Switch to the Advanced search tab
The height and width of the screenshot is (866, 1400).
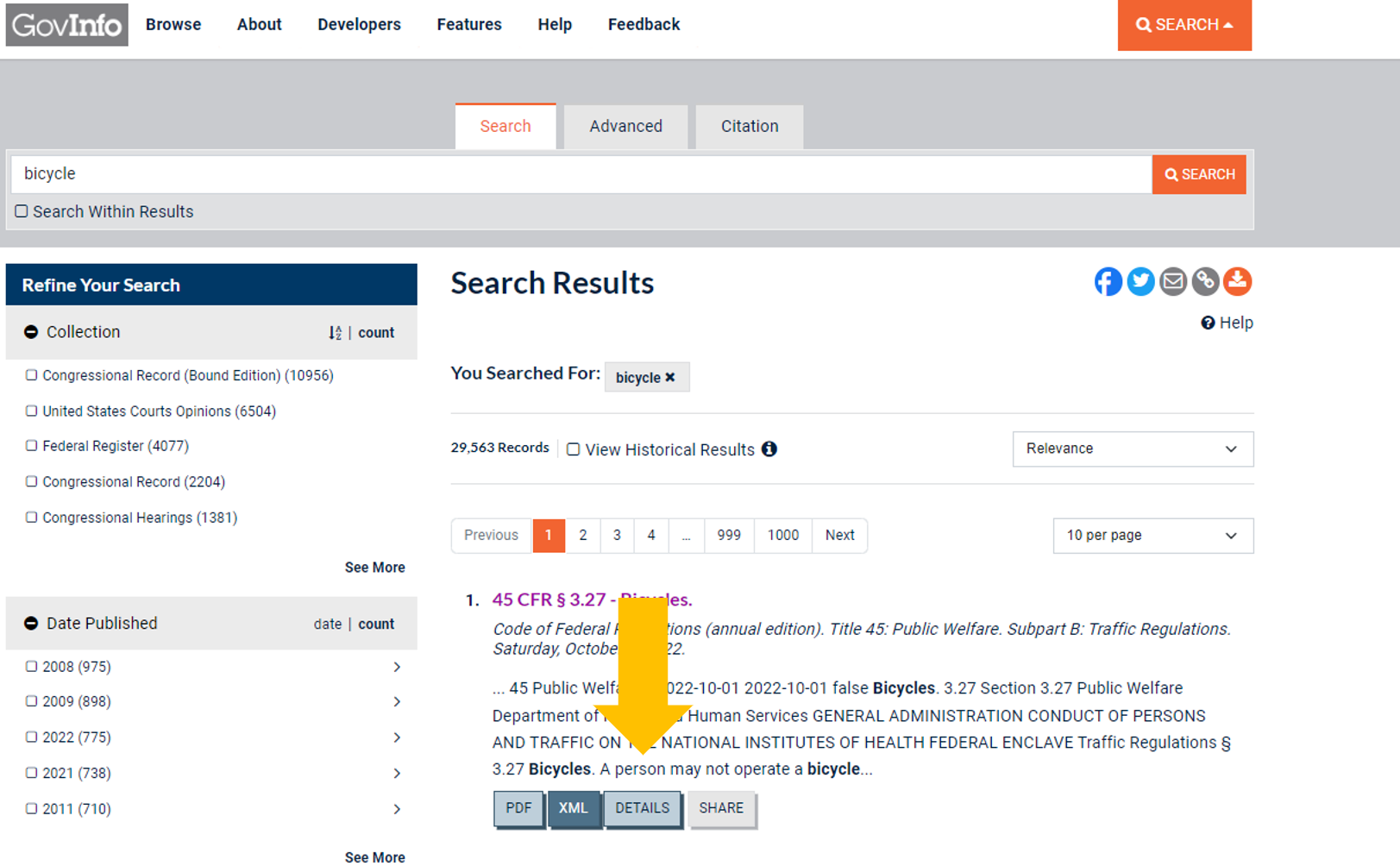(x=625, y=126)
